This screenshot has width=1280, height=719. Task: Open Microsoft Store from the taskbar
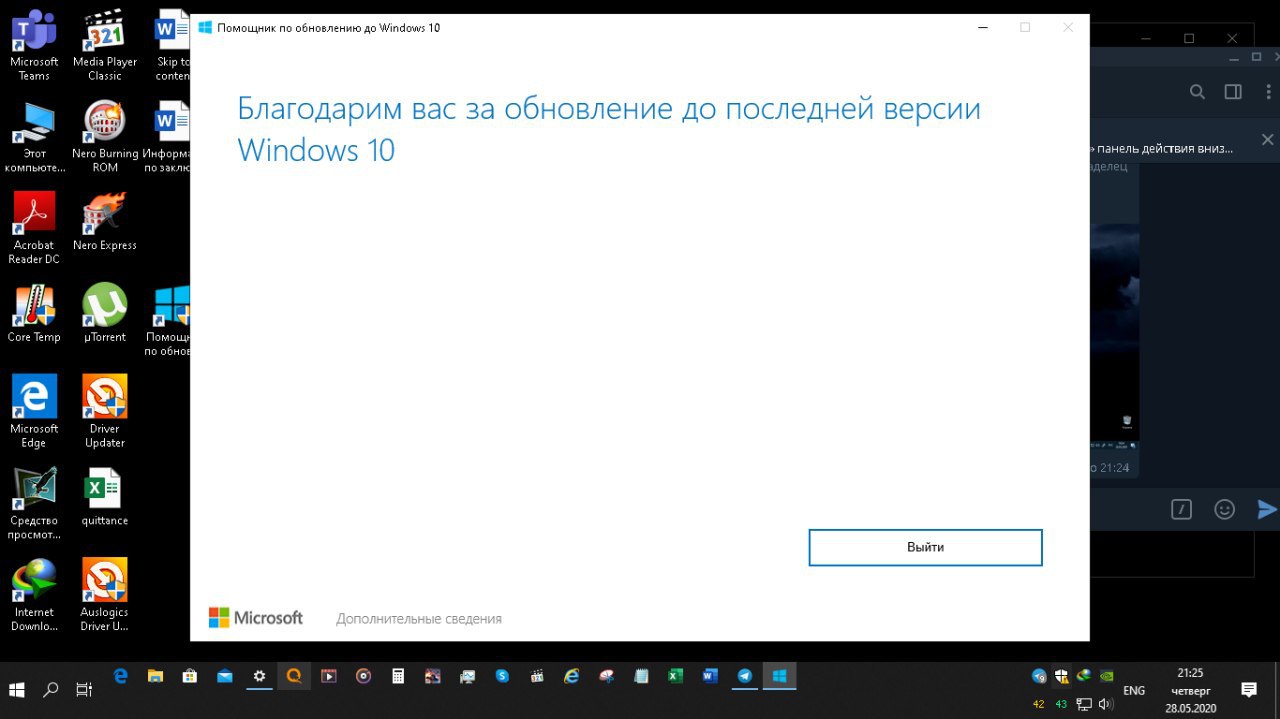[190, 676]
